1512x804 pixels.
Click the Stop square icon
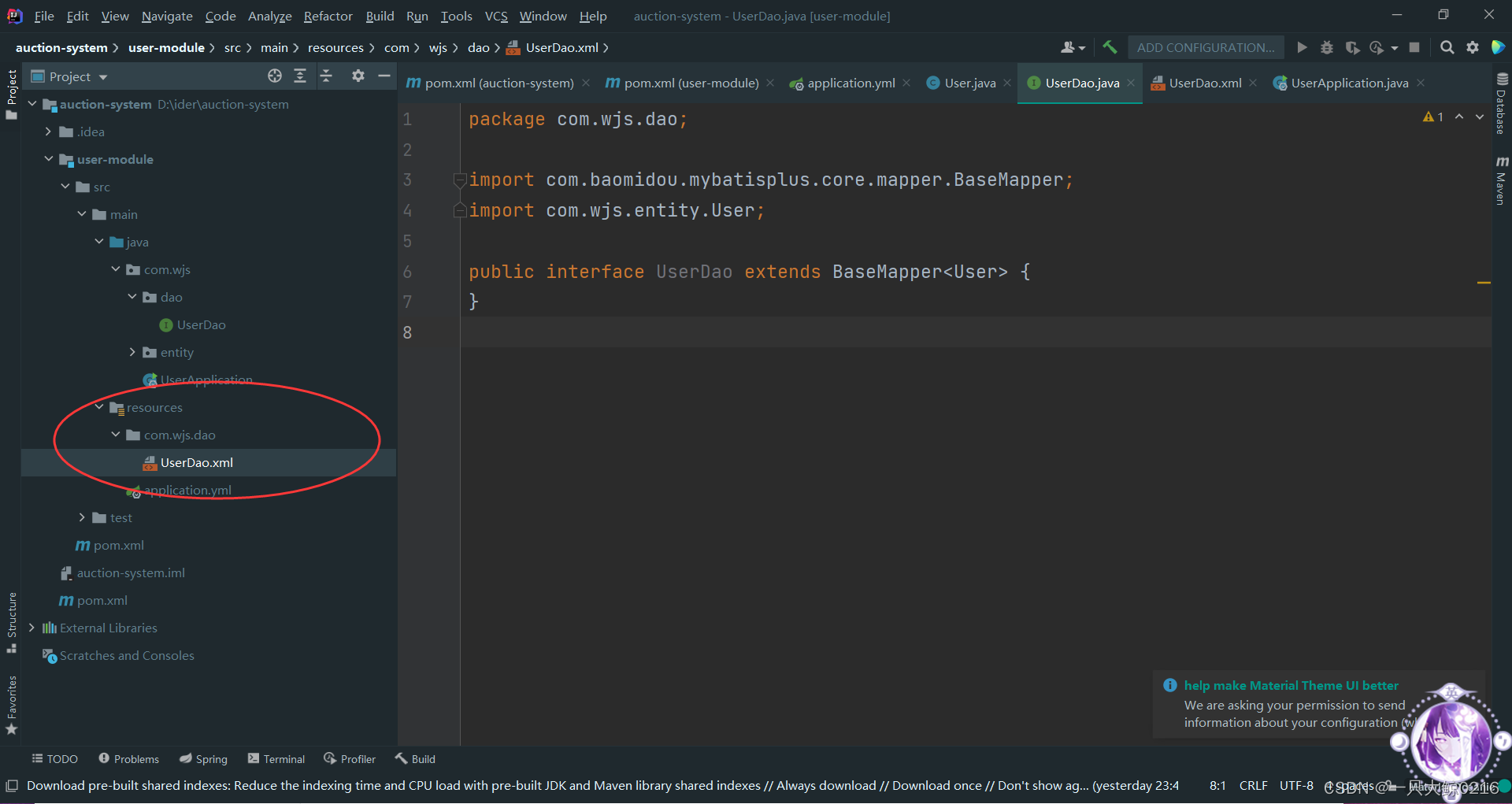pos(1414,47)
